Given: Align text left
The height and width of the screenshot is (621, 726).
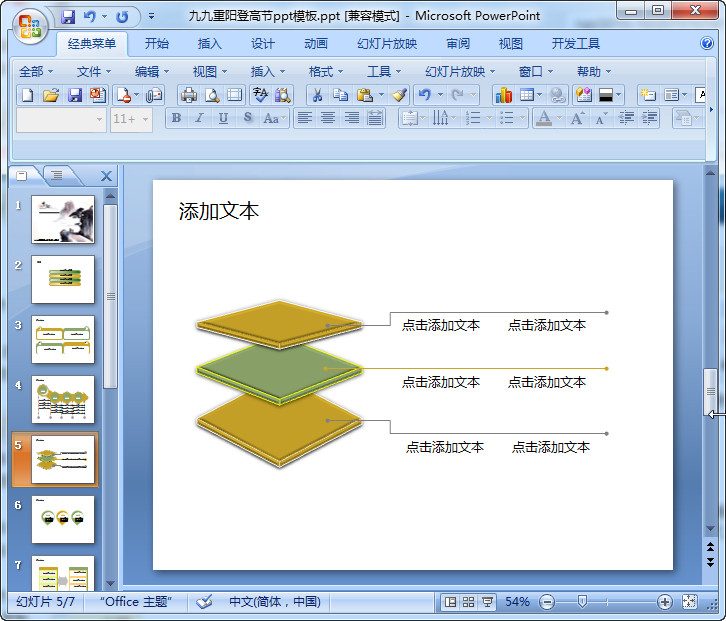Looking at the screenshot, I should pos(304,118).
